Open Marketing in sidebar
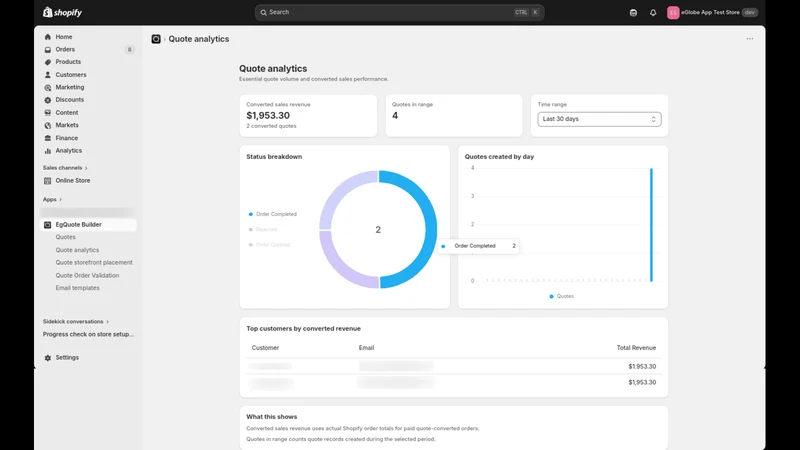The height and width of the screenshot is (450, 800). tap(70, 87)
